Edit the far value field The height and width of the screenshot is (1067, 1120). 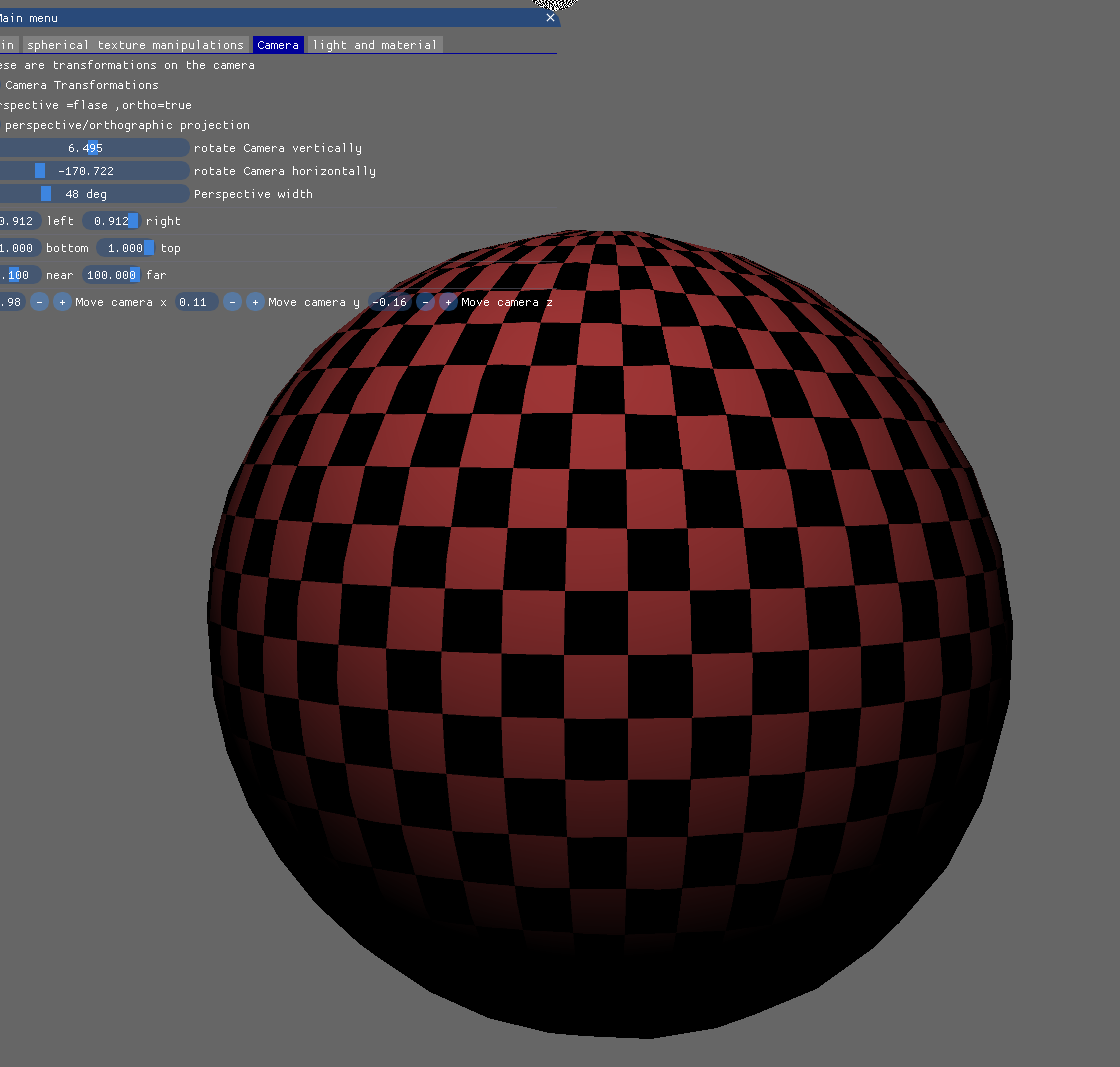coord(111,274)
